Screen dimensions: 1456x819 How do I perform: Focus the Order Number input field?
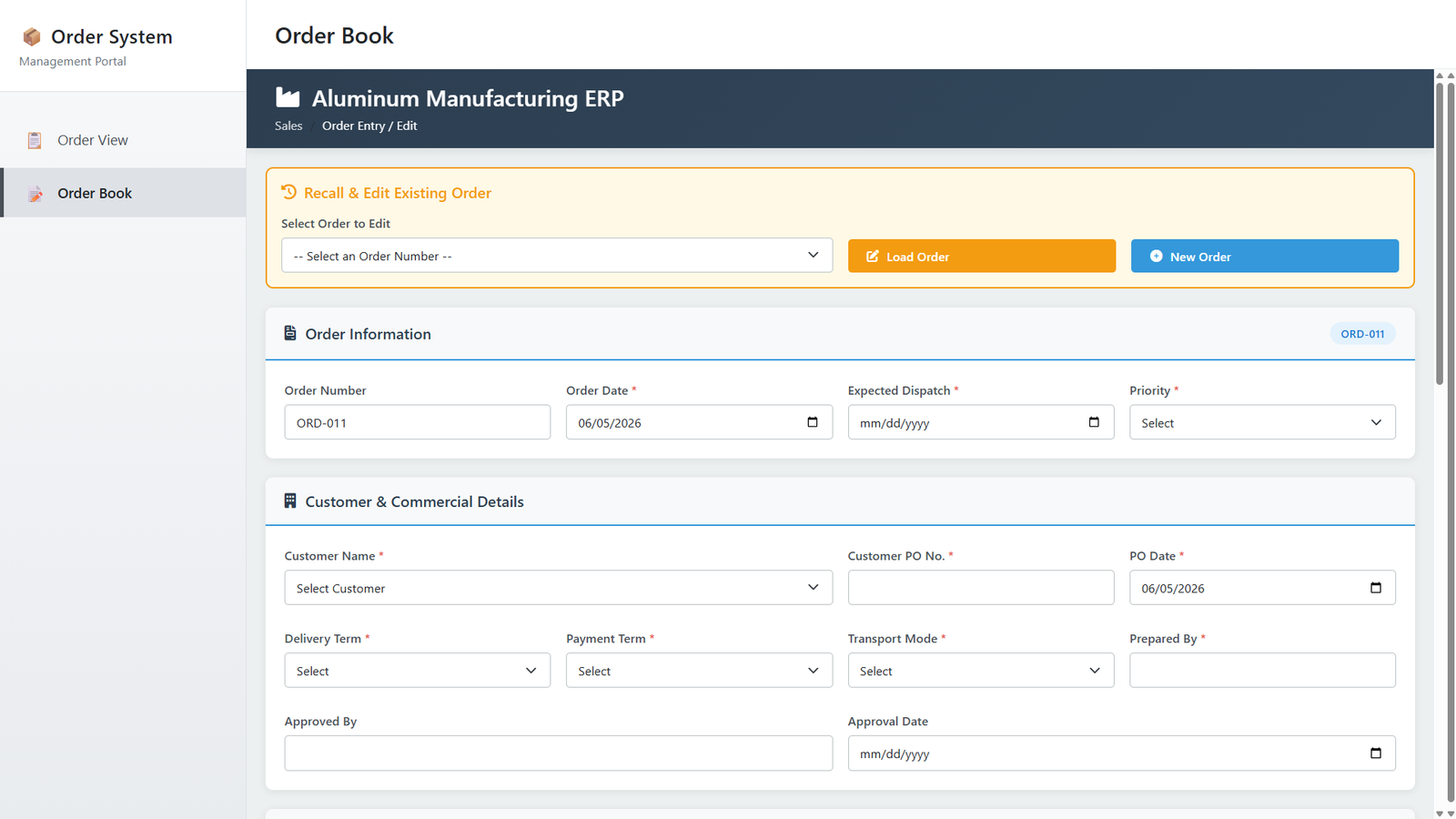point(417,422)
